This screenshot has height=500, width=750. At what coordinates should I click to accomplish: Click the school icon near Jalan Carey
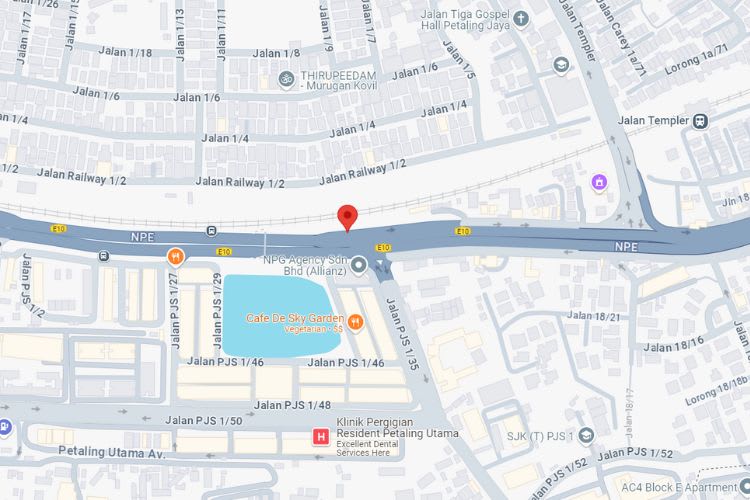561,65
